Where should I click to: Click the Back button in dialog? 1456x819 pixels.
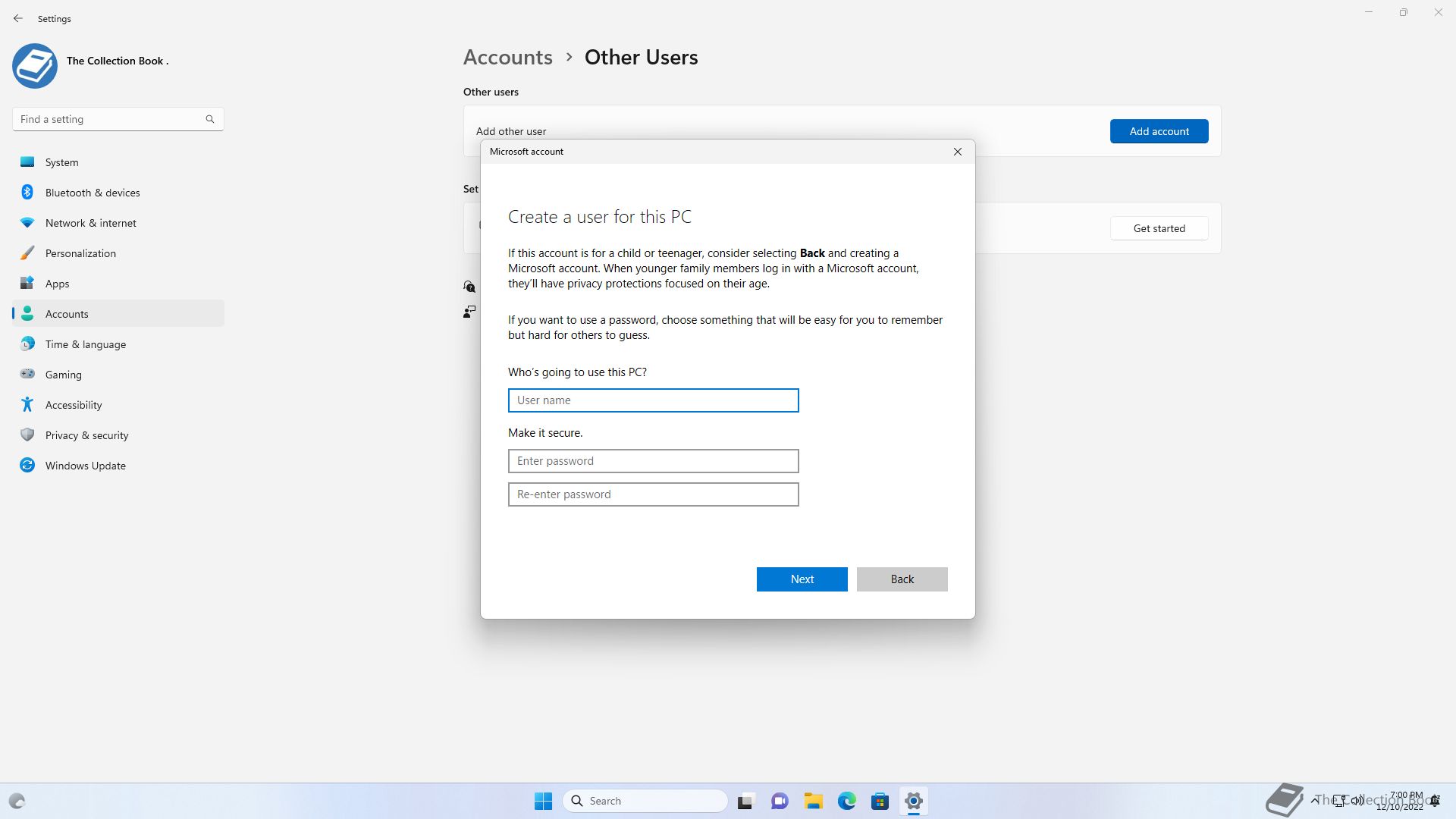[x=902, y=579]
